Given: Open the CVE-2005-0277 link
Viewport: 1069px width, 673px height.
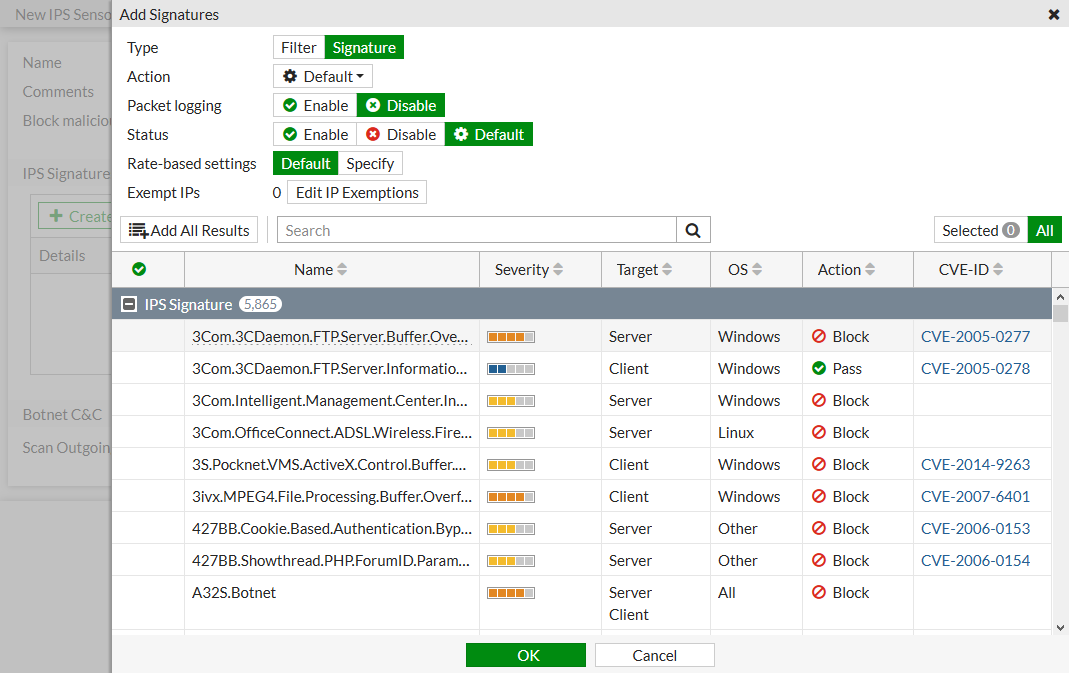Looking at the screenshot, I should 975,336.
